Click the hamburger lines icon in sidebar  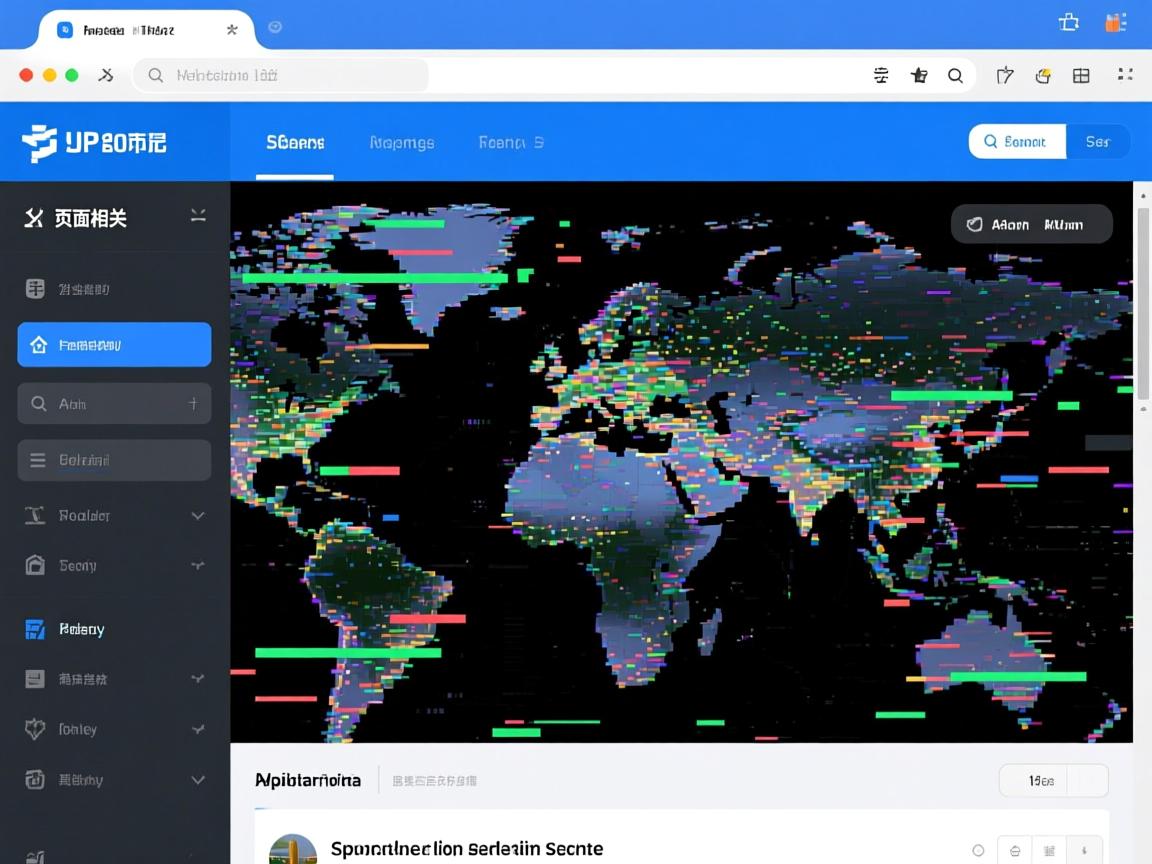38,460
